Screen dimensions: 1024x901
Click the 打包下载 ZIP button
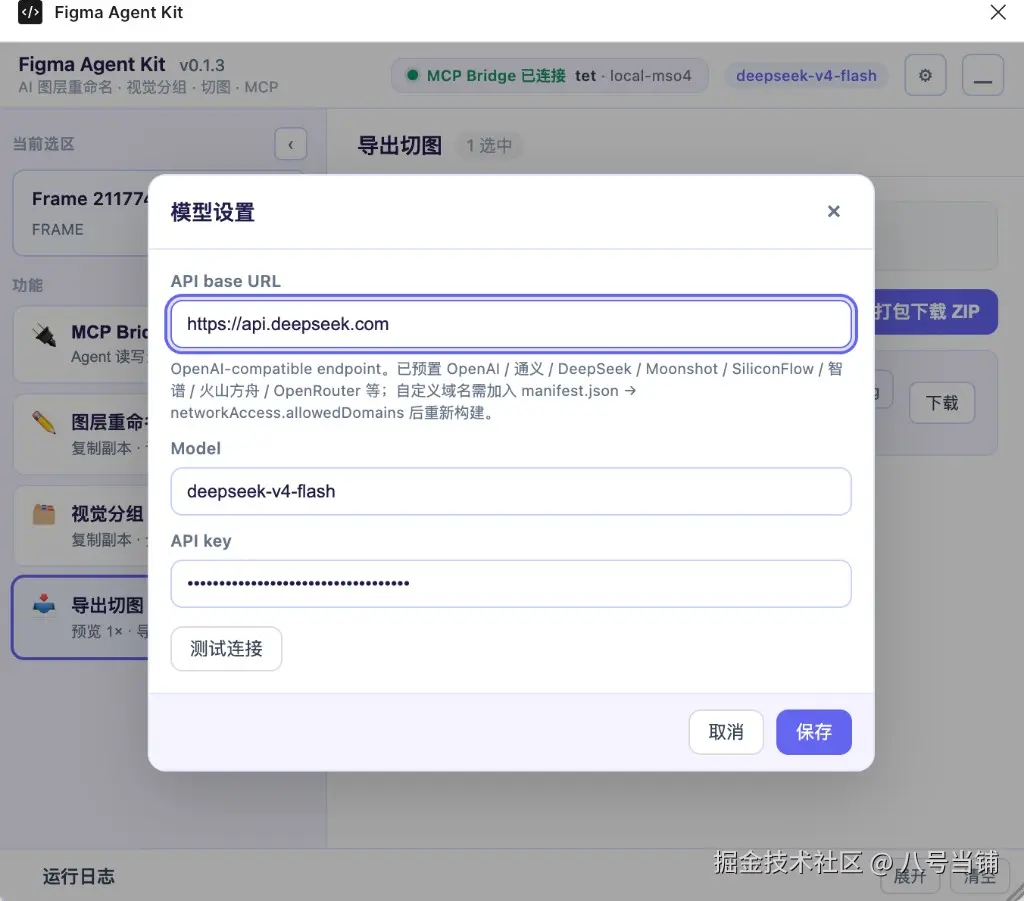pos(935,311)
